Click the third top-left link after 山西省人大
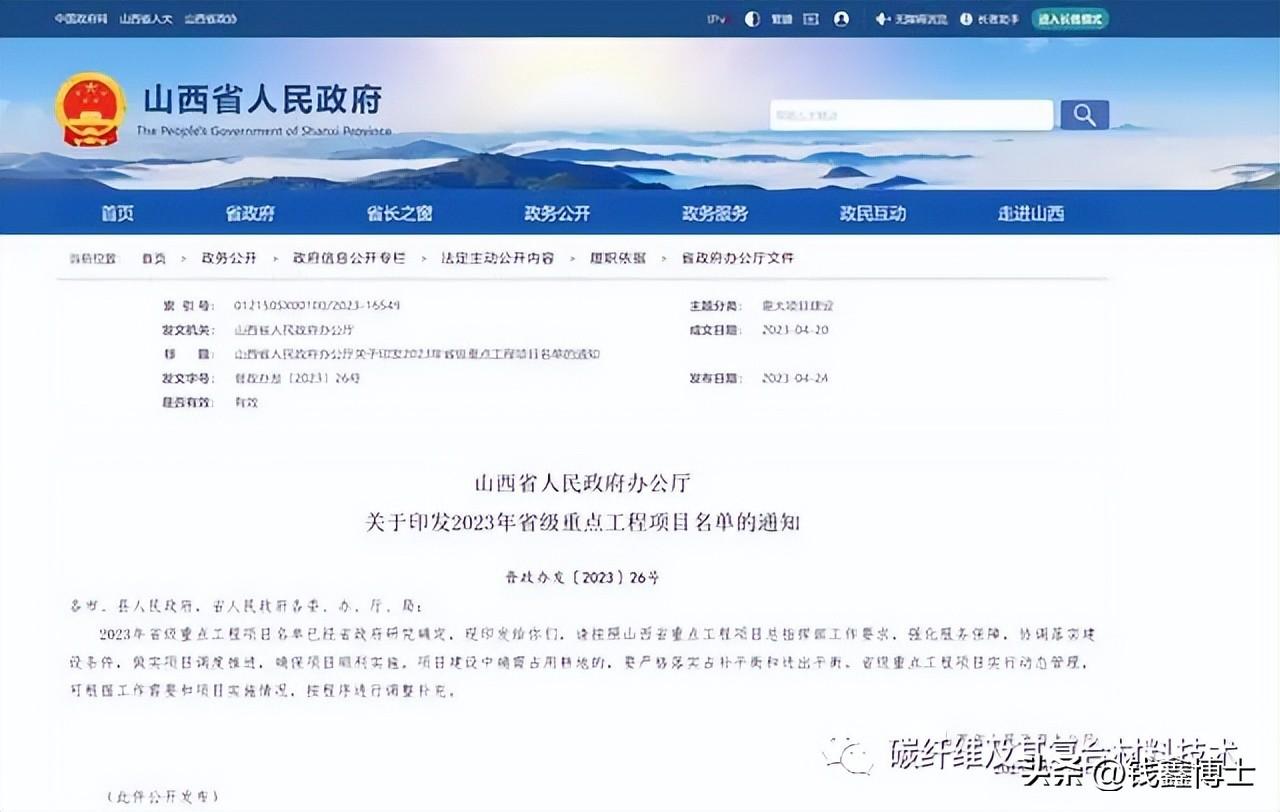 point(210,19)
